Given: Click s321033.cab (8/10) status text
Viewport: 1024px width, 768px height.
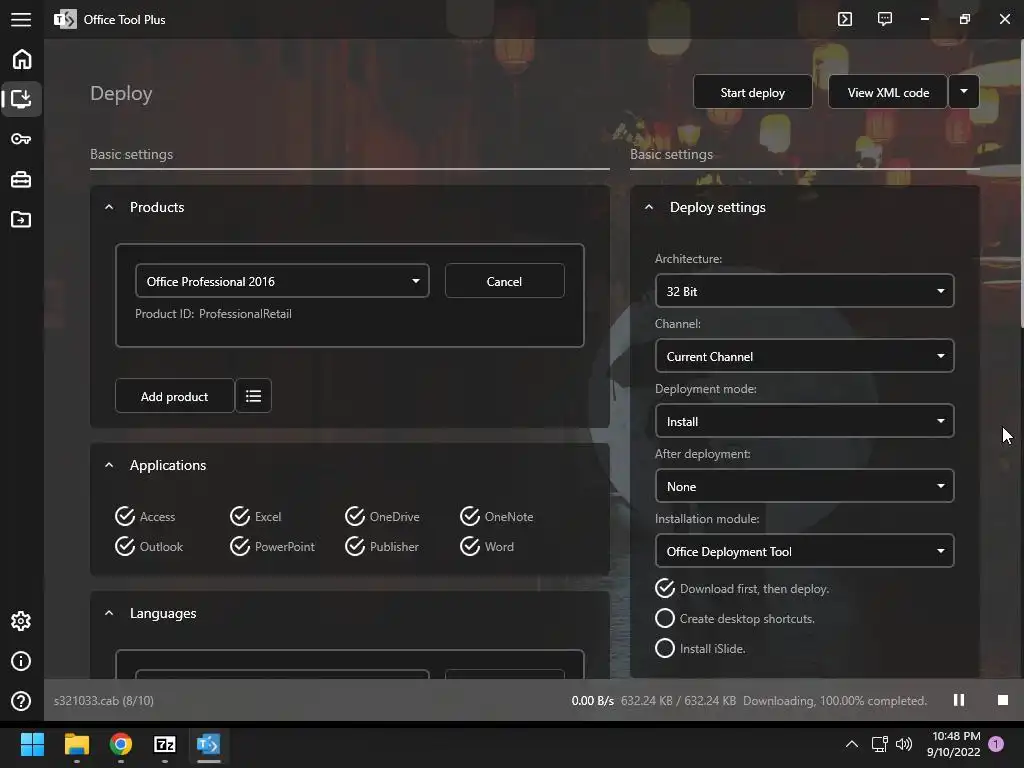Looking at the screenshot, I should 103,701.
